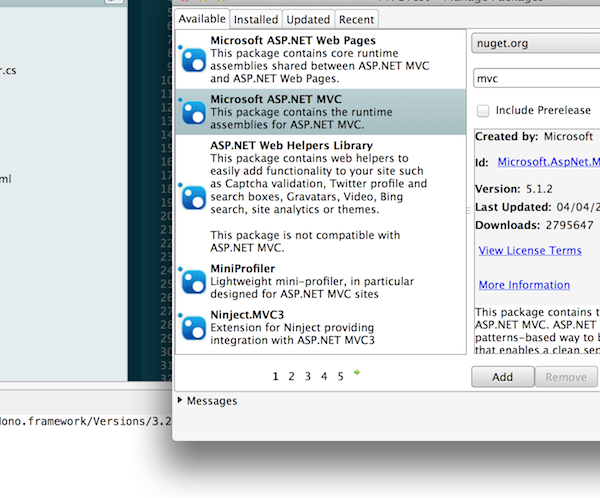This screenshot has height=498, width=600.
Task: Click the Version 5.1.2 value
Action: tap(539, 189)
